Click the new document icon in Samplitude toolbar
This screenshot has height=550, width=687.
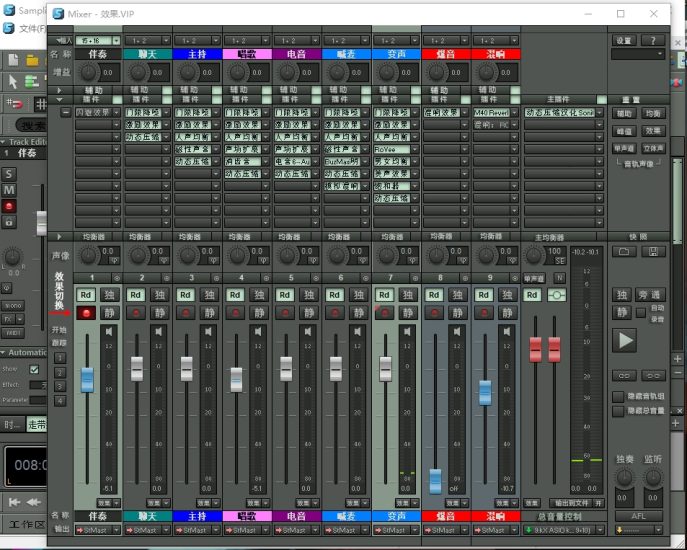(13, 60)
